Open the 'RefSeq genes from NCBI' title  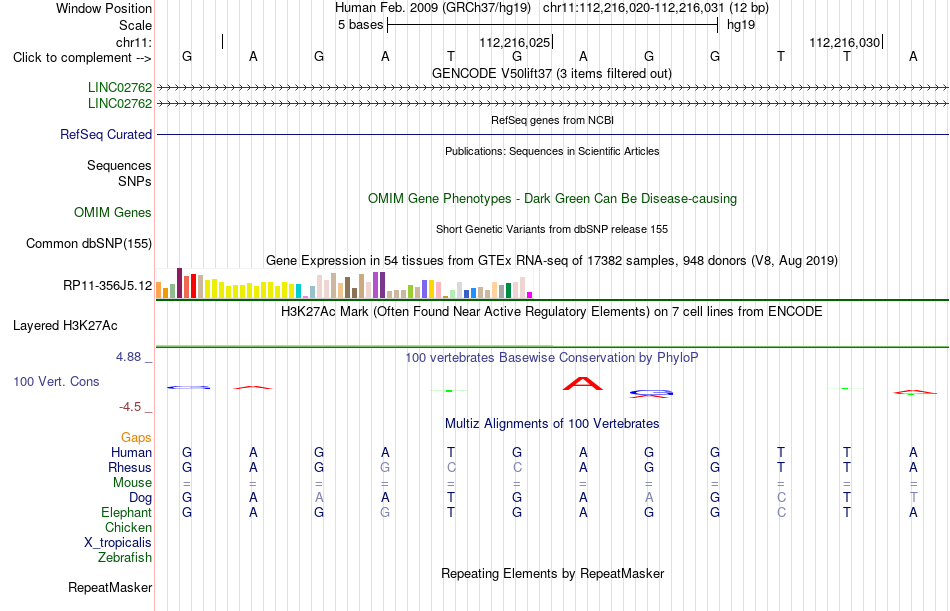(x=552, y=120)
